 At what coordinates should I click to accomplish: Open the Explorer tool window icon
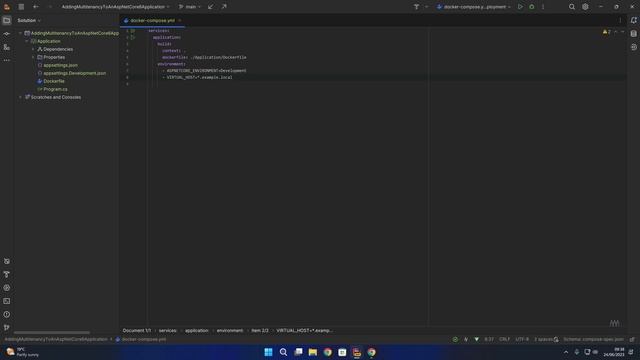coord(7,20)
